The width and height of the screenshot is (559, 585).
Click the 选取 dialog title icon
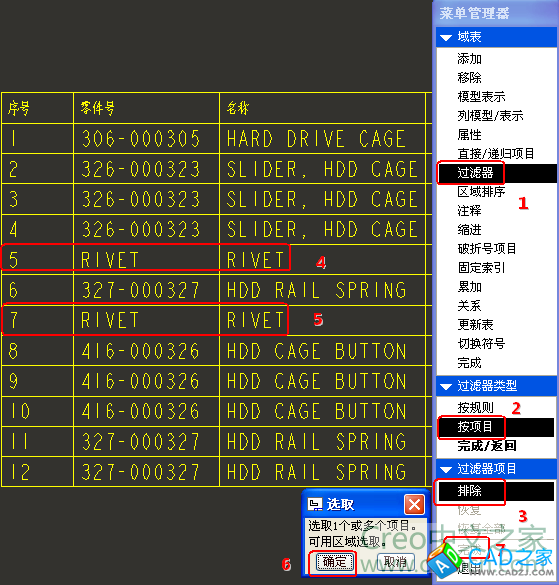tap(315, 504)
